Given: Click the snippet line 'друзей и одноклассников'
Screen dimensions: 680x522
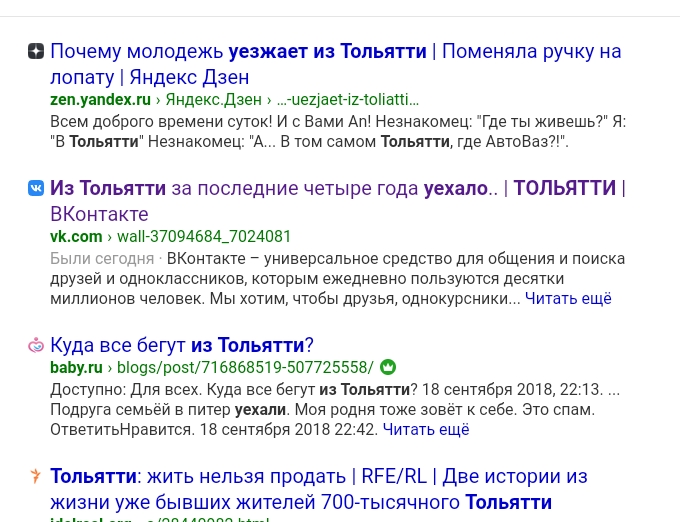Looking at the screenshot, I should (148, 278).
